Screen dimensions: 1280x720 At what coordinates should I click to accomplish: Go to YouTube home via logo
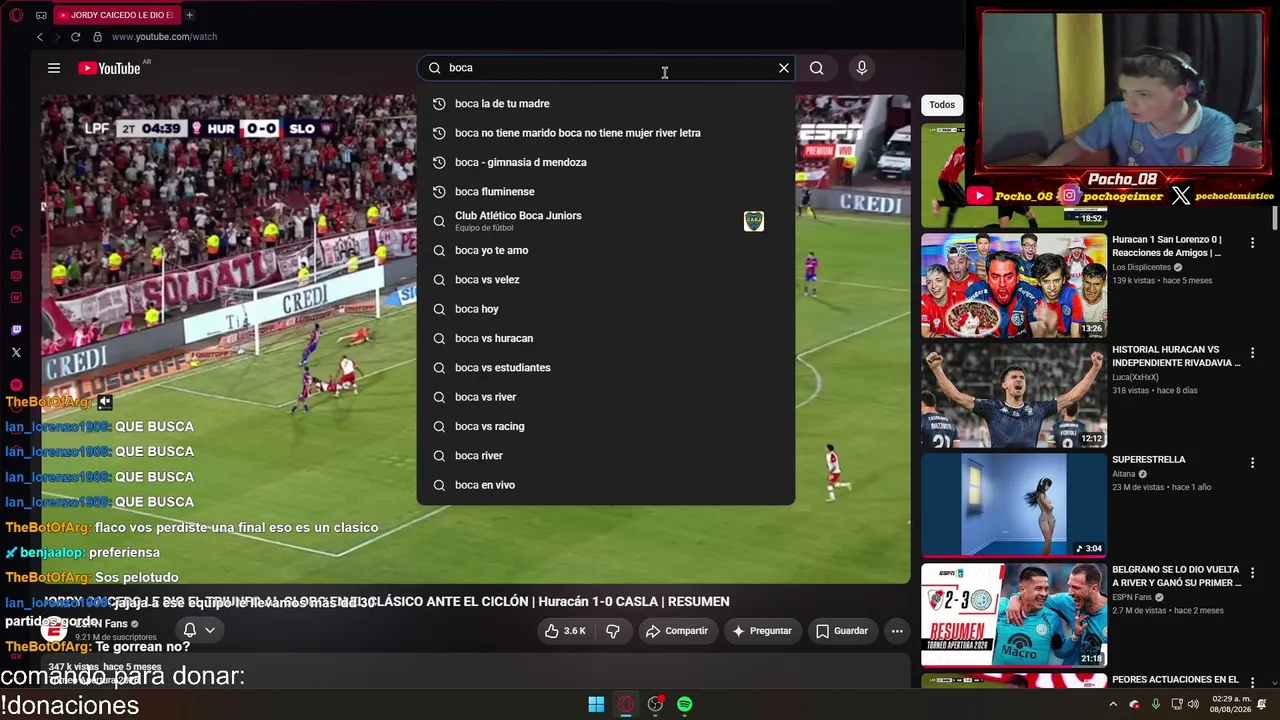(x=109, y=68)
